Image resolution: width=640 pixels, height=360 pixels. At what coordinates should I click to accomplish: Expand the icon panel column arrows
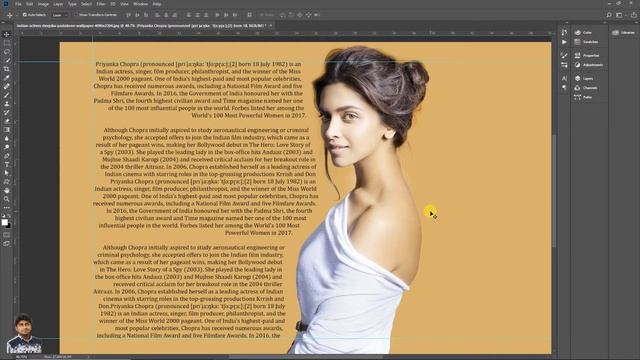[567, 23]
